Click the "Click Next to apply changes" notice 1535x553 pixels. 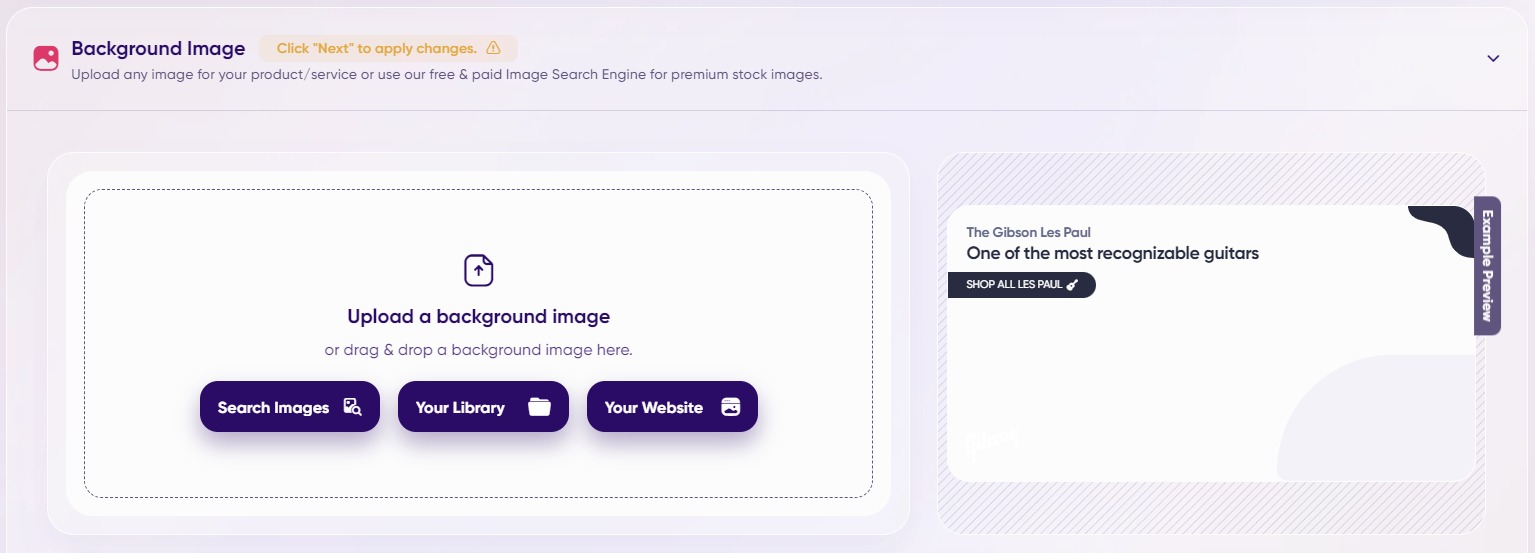pos(388,48)
